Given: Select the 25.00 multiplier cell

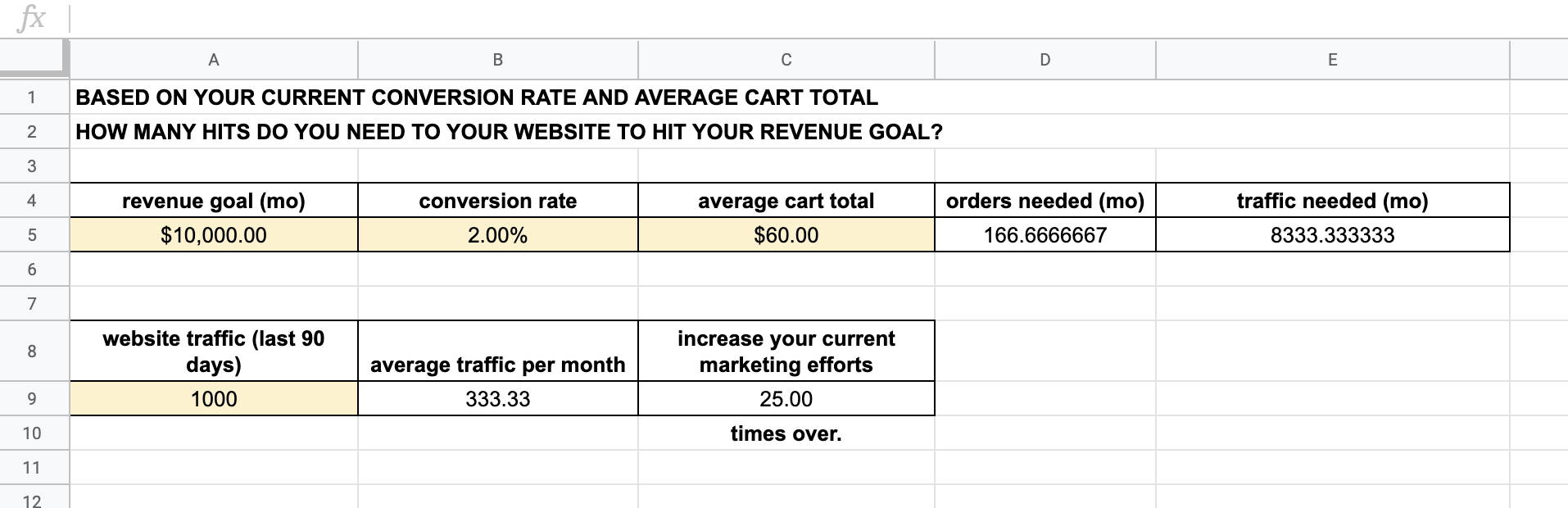Looking at the screenshot, I should pyautogui.click(x=786, y=399).
